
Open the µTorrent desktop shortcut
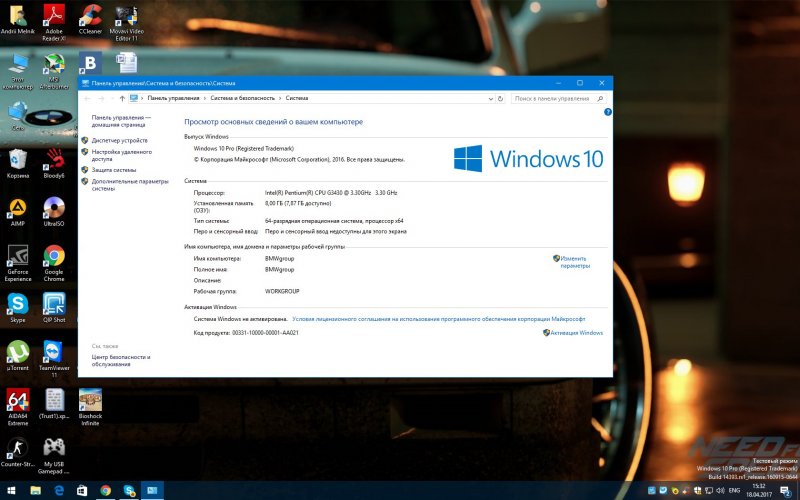click(x=17, y=353)
